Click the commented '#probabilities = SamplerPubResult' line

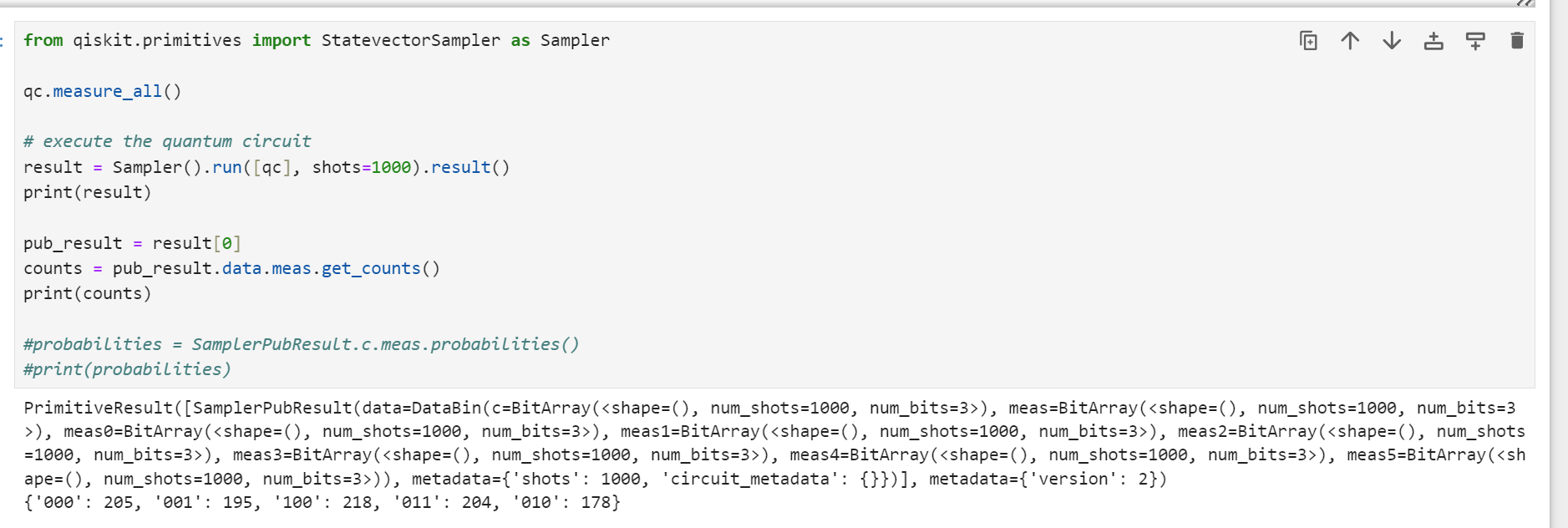point(302,344)
